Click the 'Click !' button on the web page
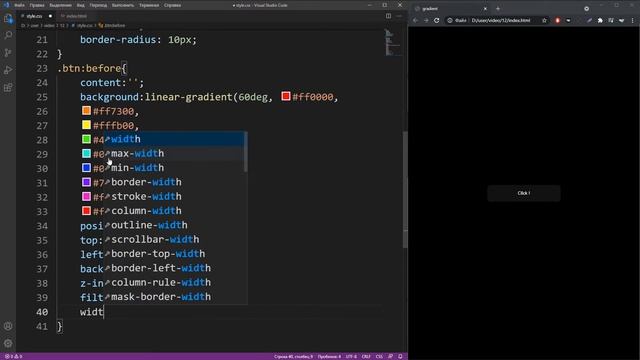The width and height of the screenshot is (640, 360). 524,193
